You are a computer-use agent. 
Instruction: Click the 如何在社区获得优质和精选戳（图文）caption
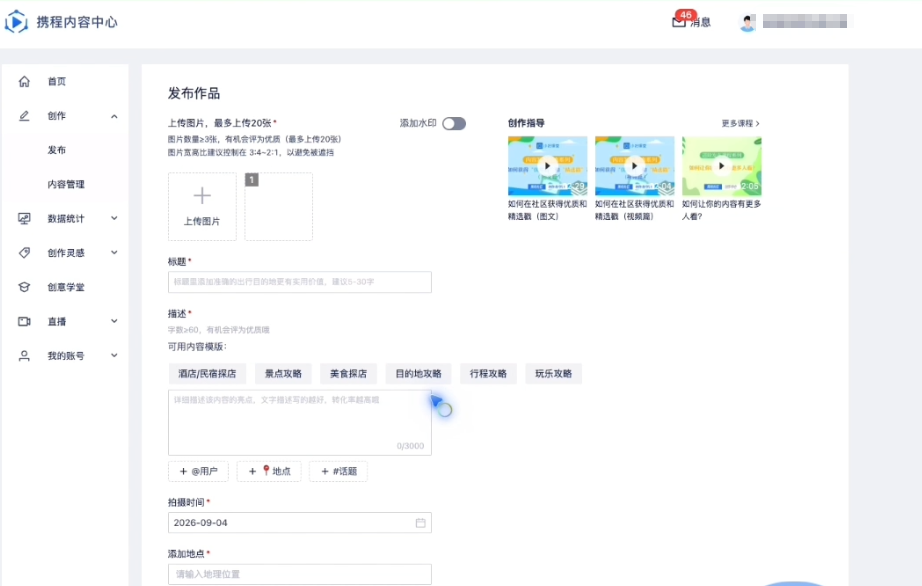[547, 210]
